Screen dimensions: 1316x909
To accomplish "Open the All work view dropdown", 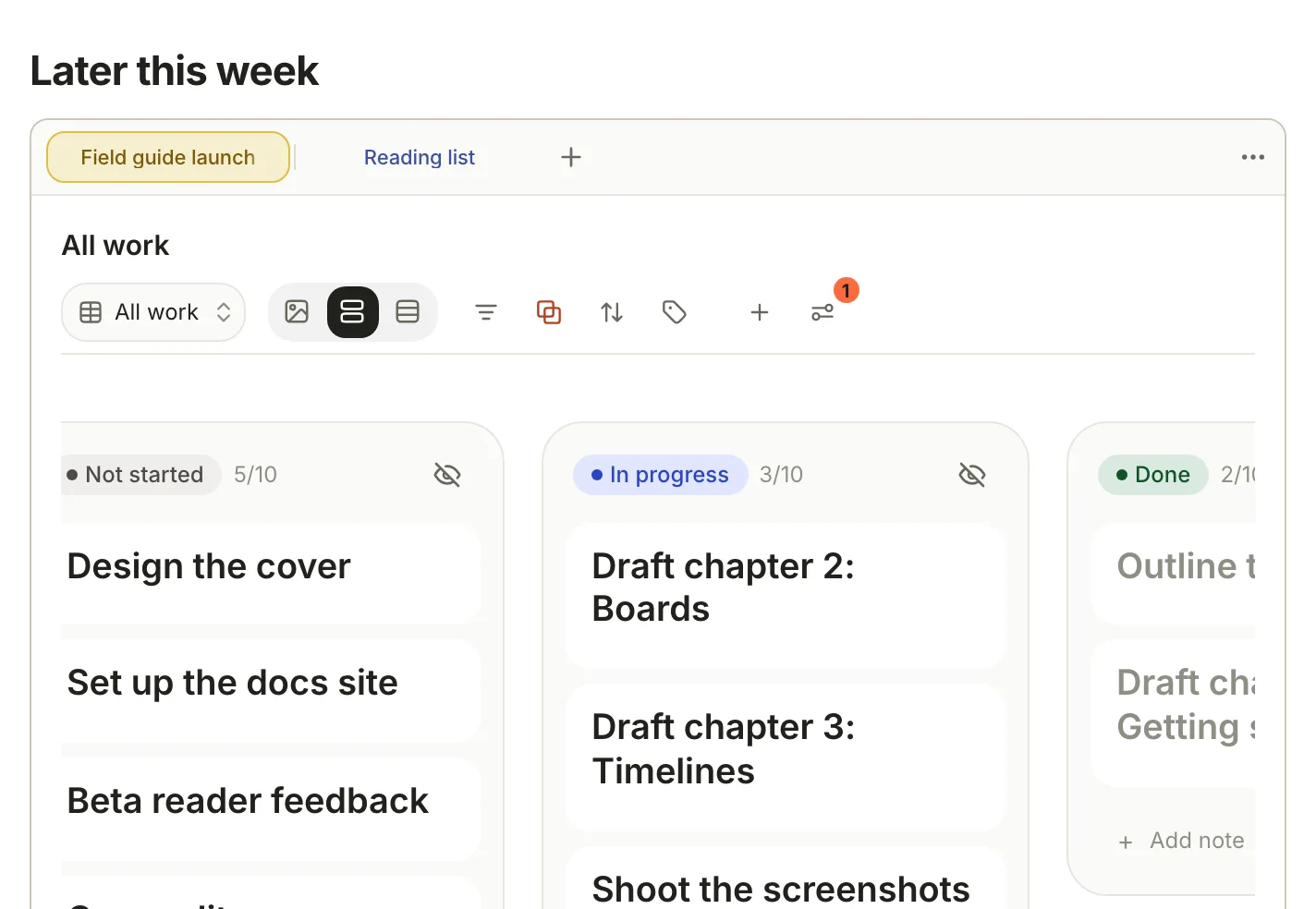I will (153, 312).
